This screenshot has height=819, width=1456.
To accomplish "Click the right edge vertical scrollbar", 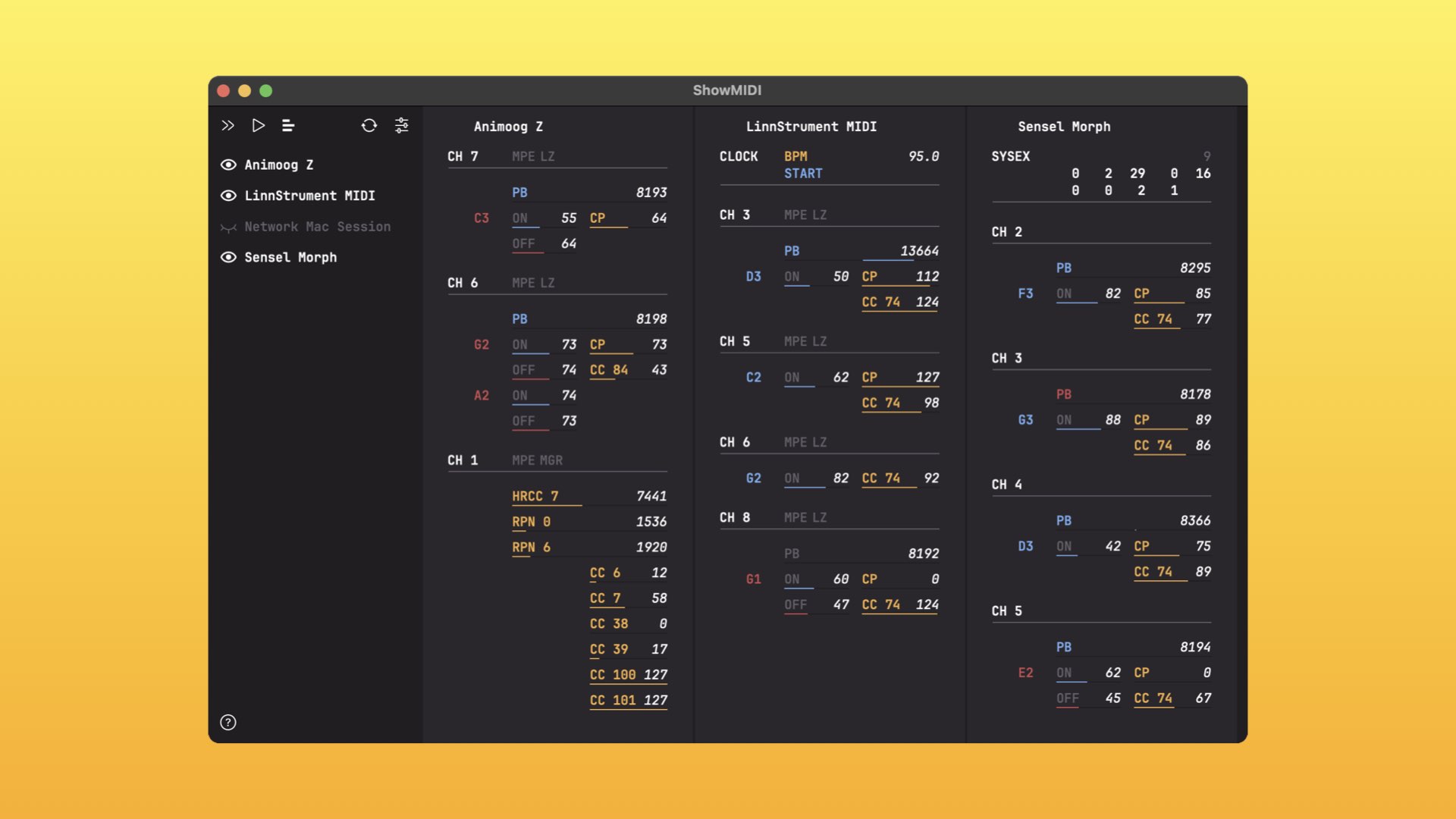I will point(1241,425).
